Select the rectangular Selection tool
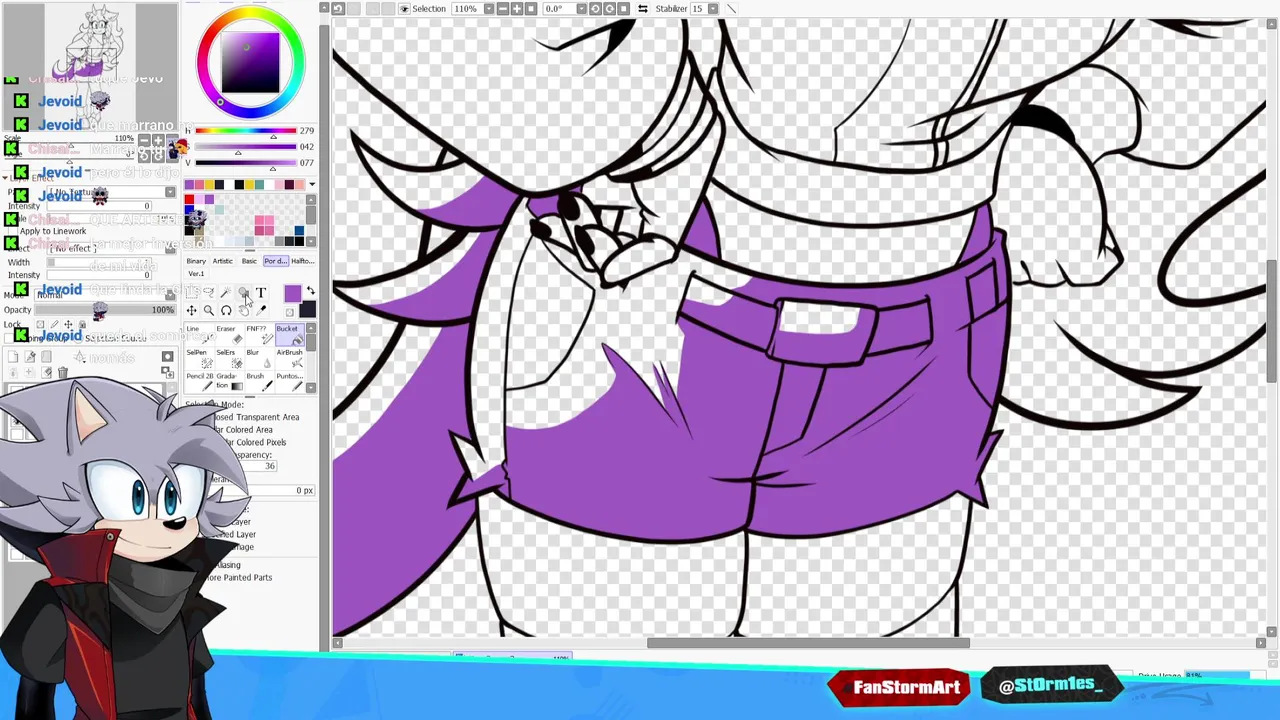The height and width of the screenshot is (720, 1280). [x=192, y=292]
